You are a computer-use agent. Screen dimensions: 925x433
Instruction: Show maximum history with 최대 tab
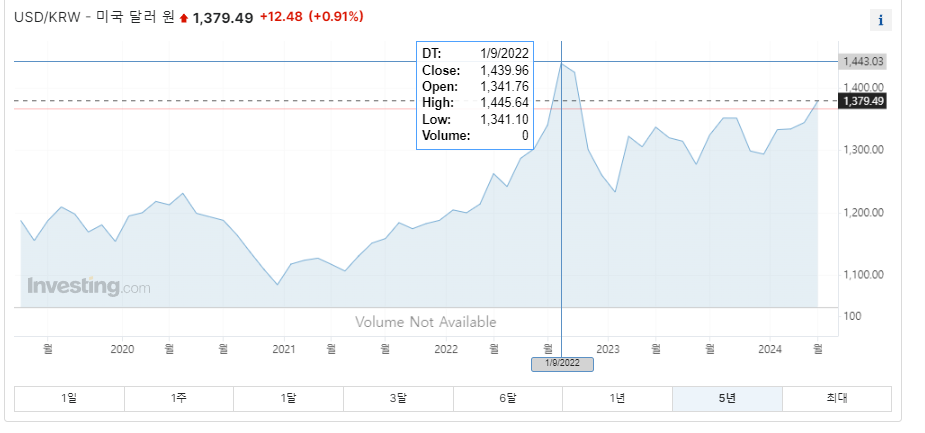[x=837, y=399]
